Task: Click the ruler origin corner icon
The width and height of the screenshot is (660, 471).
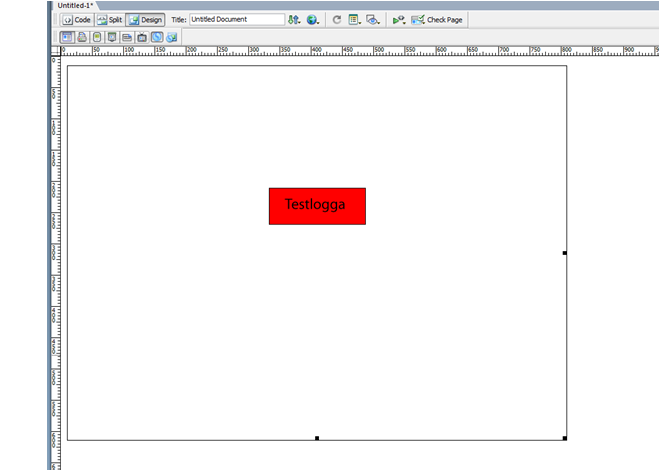Action: [x=56, y=51]
